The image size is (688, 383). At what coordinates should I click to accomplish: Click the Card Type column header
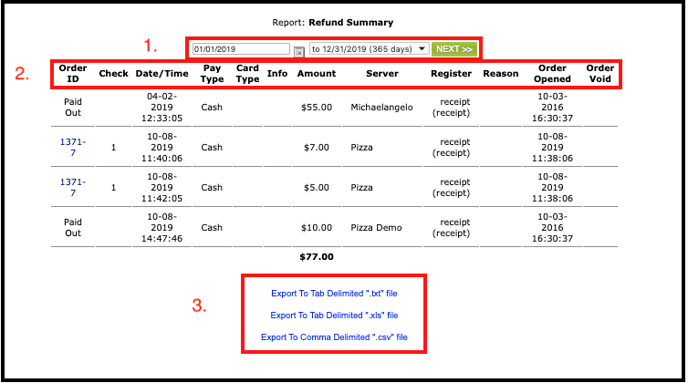click(247, 74)
